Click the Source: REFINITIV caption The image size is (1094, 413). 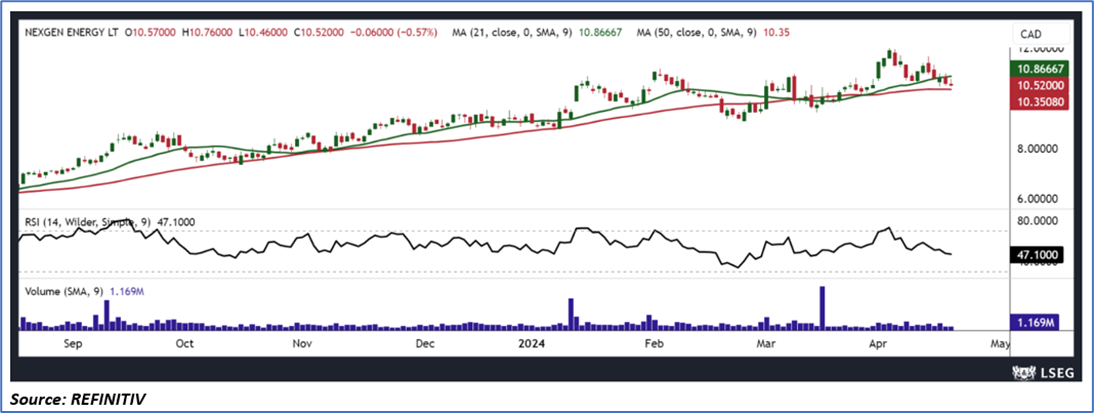coord(77,399)
